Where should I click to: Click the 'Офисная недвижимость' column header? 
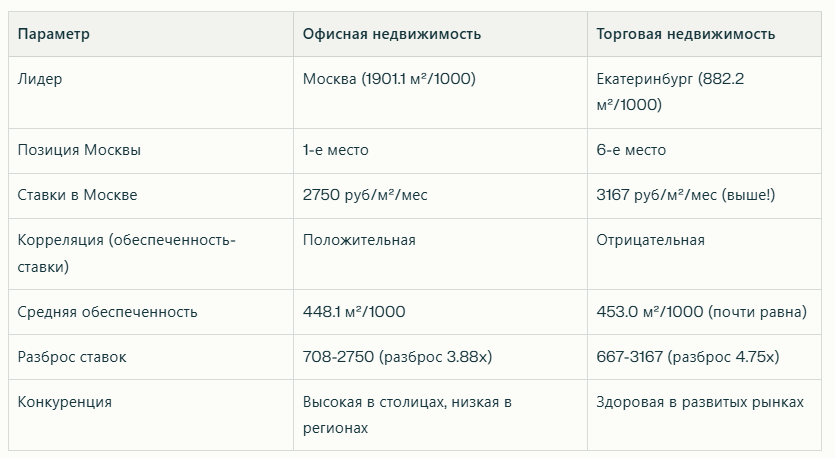point(391,34)
